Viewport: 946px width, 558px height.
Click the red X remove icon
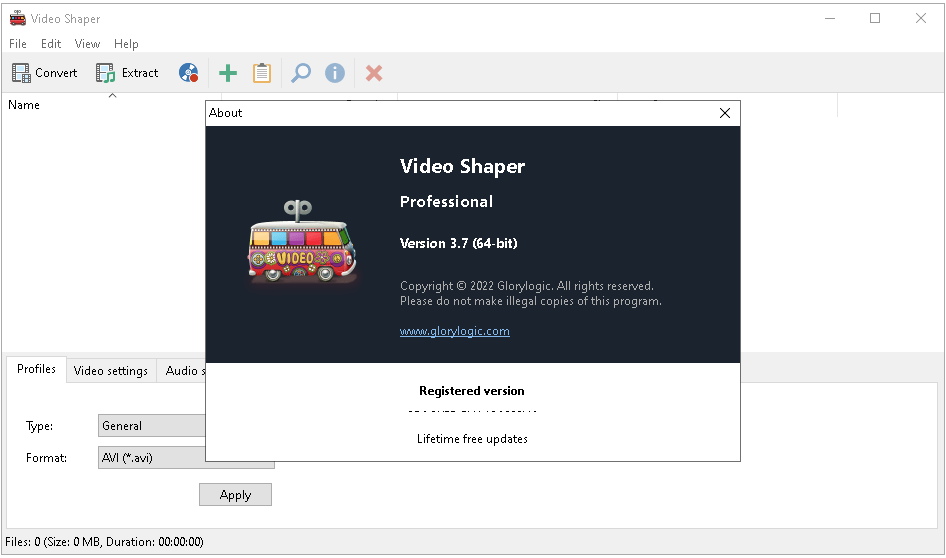[374, 73]
